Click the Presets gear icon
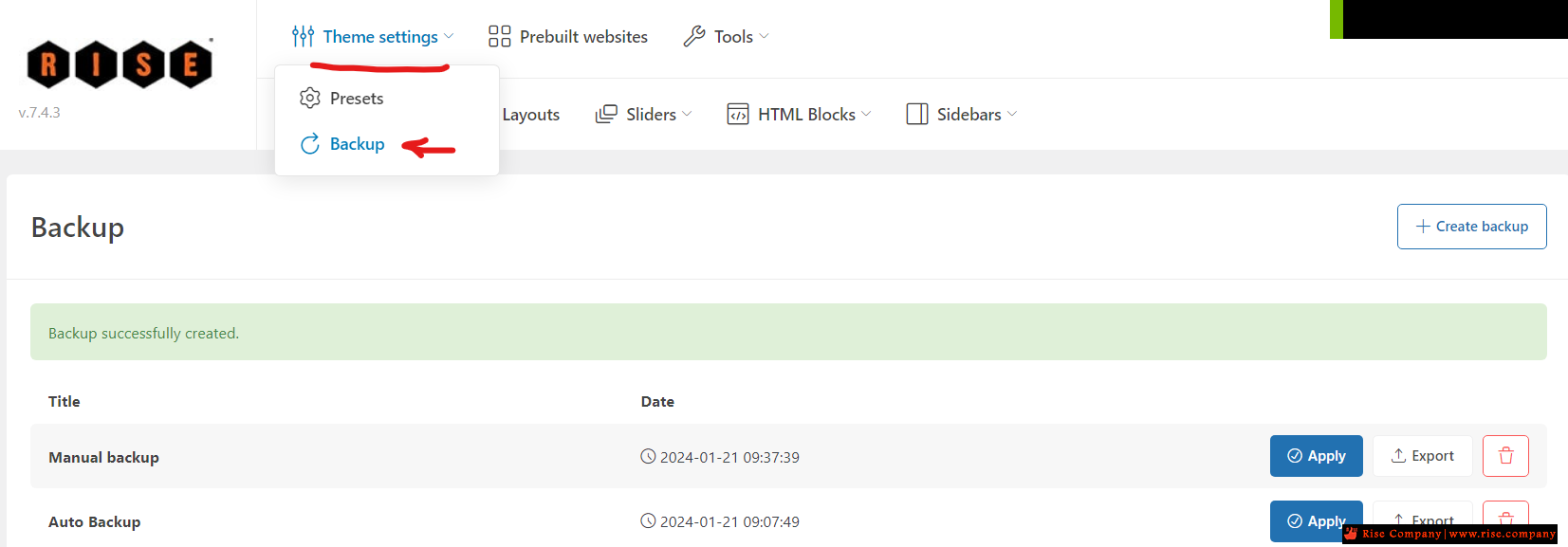Viewport: 1568px width, 547px height. coord(310,98)
